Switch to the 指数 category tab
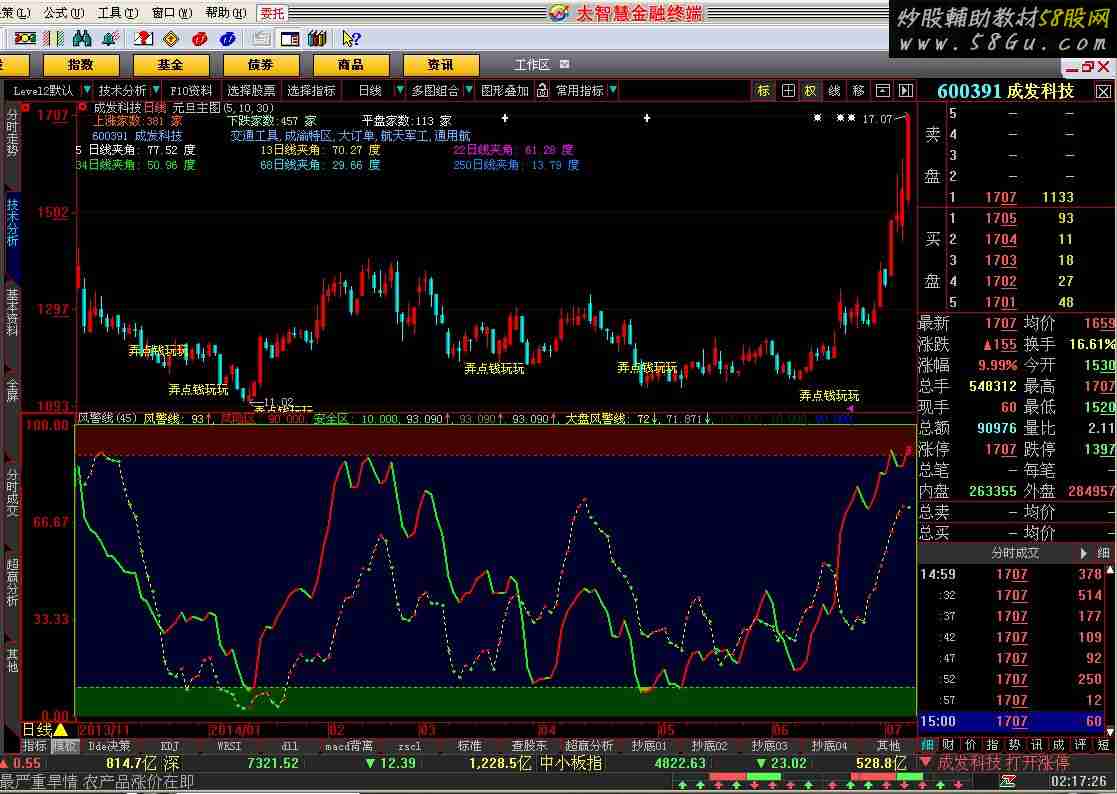The image size is (1117, 794). coord(80,65)
